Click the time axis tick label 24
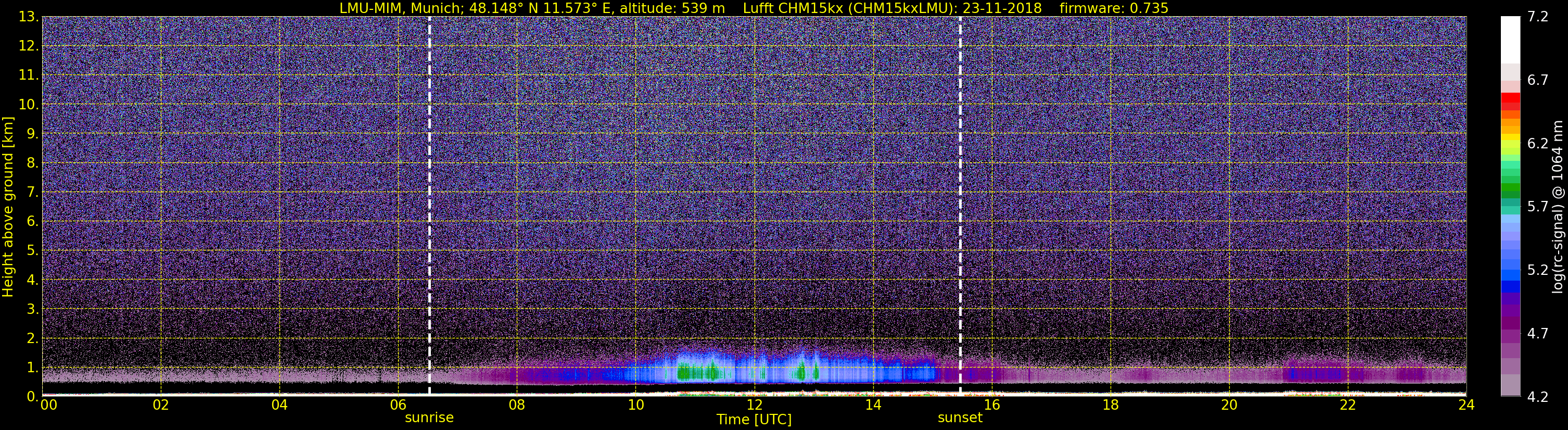The height and width of the screenshot is (430, 1568). 1467,406
